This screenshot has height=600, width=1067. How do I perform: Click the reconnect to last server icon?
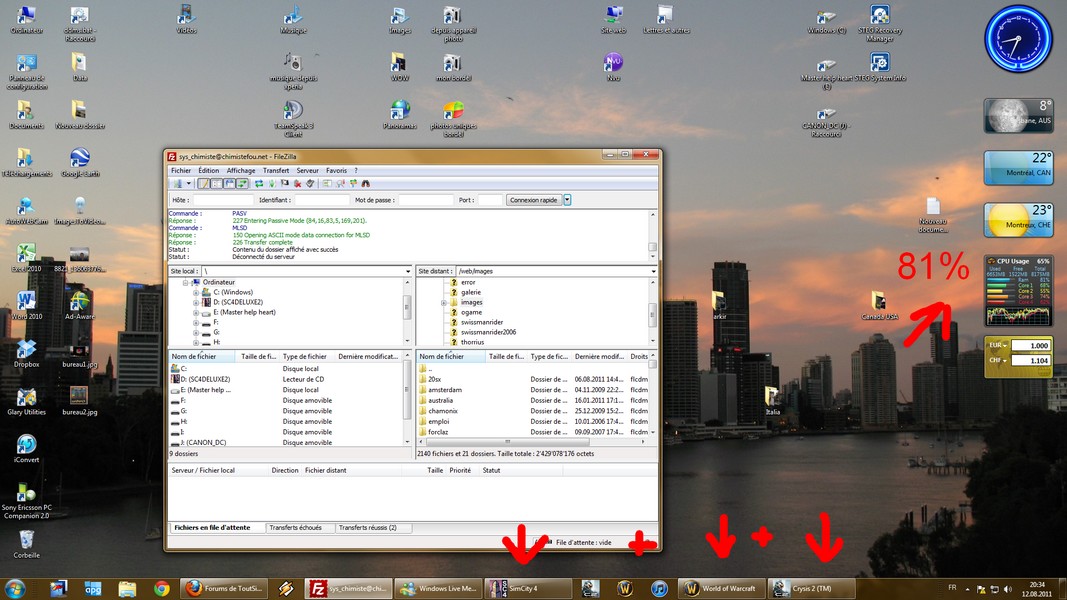click(x=311, y=184)
